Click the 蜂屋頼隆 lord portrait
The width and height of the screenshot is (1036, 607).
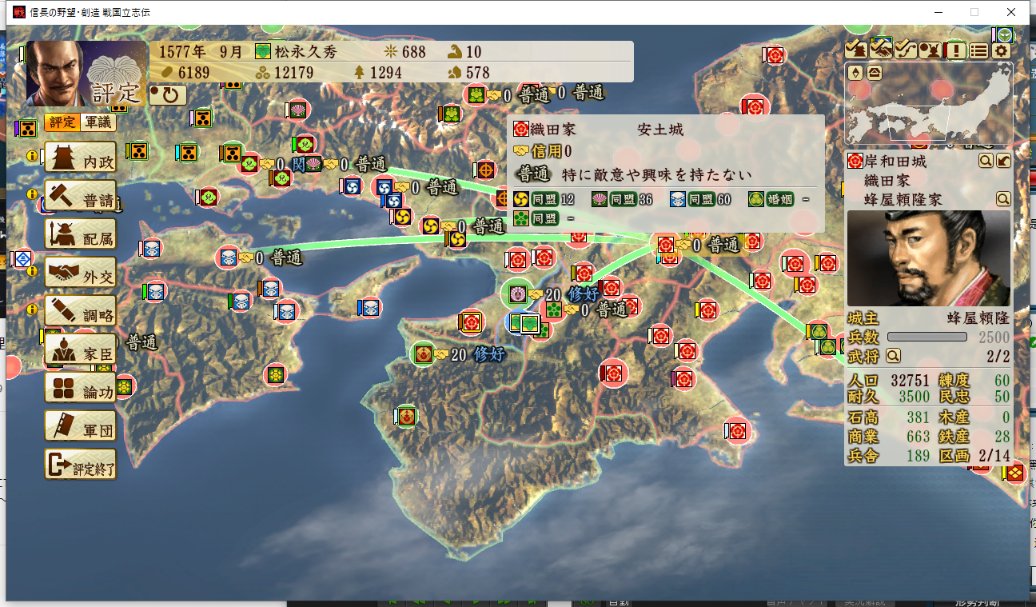click(x=928, y=258)
